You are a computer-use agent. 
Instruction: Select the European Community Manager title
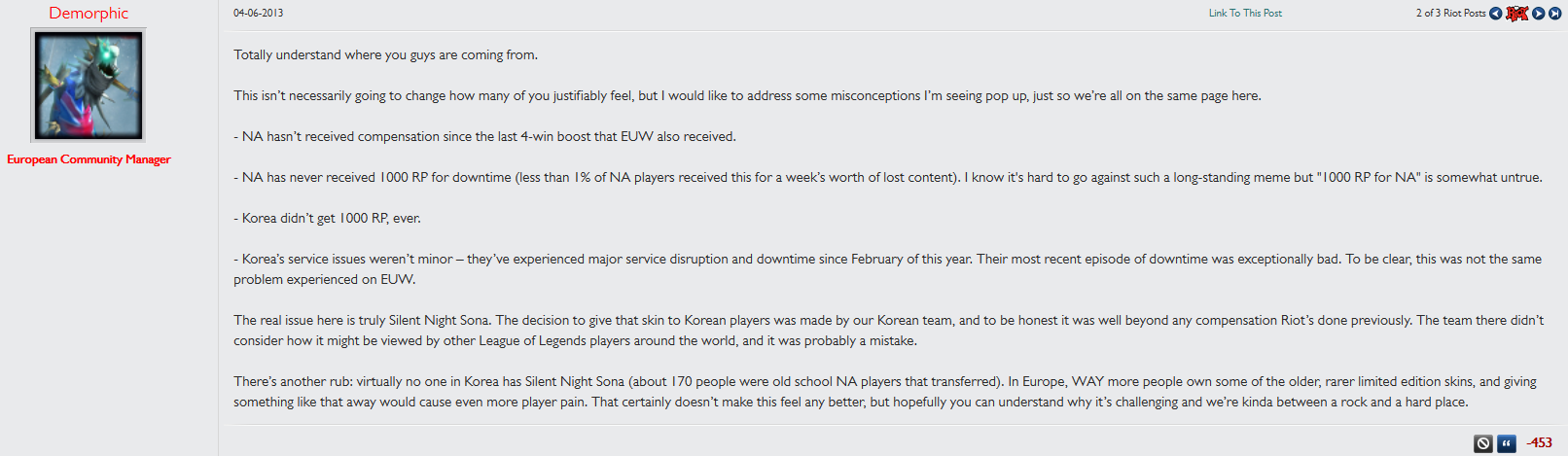pyautogui.click(x=89, y=159)
